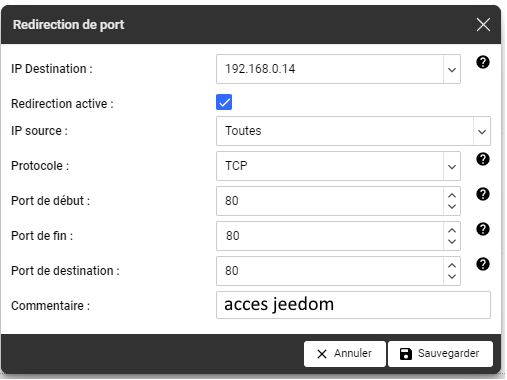Show help for Port de fin

[x=483, y=229]
